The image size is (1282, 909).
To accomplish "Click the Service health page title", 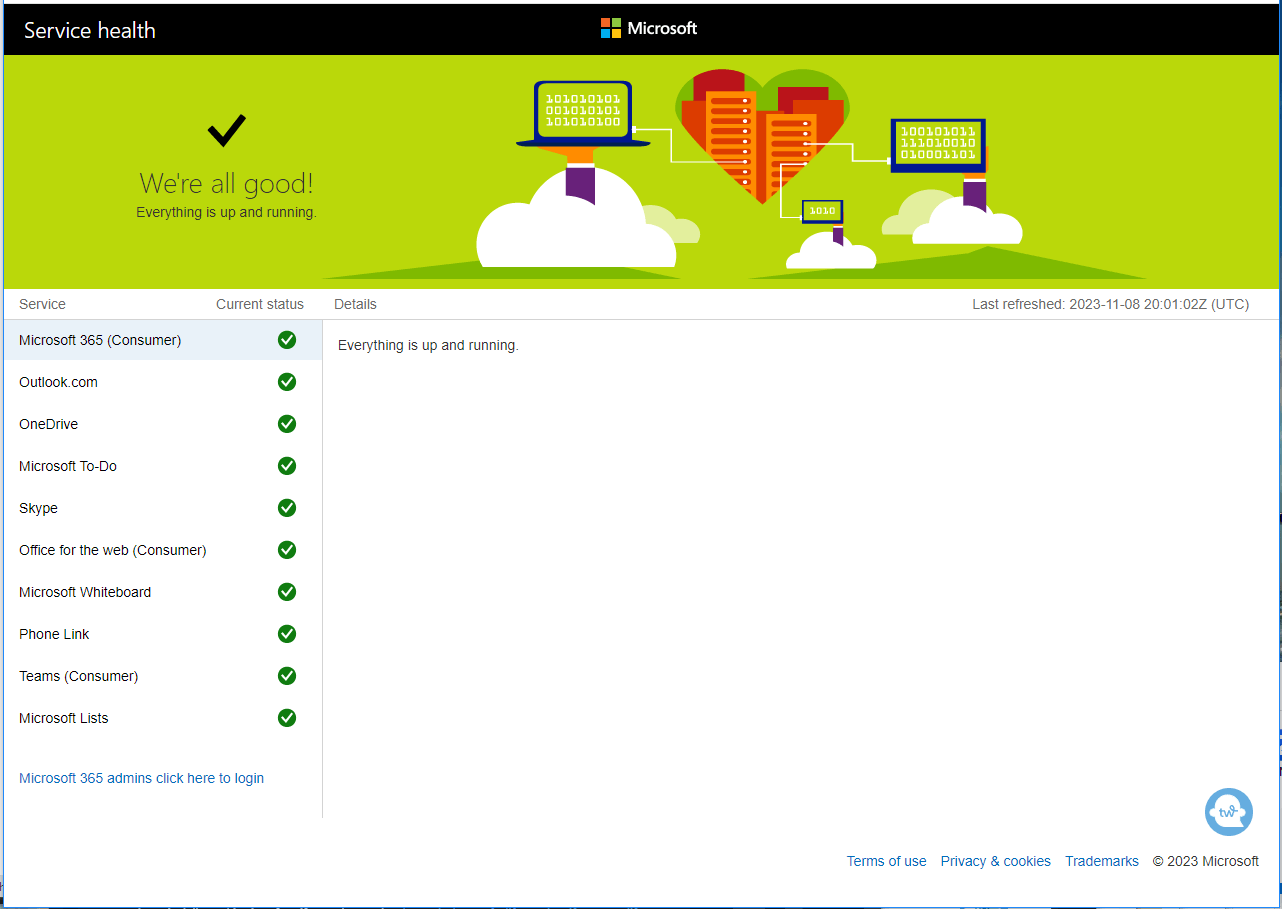I will click(90, 30).
